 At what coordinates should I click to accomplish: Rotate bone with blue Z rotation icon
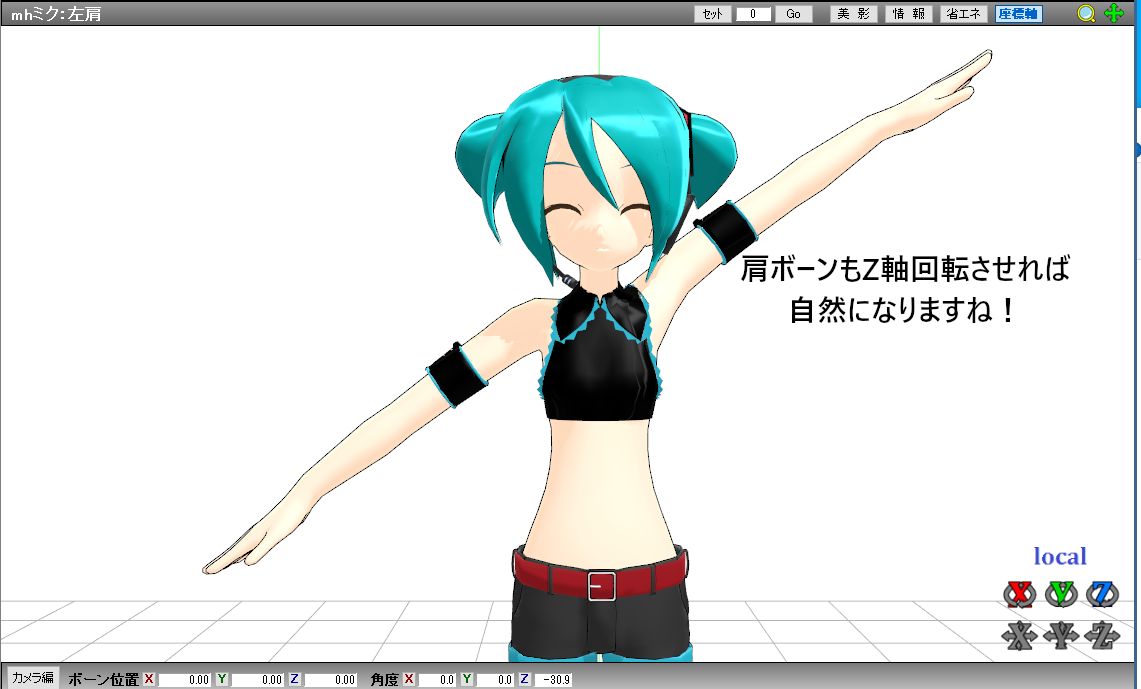tap(1102, 594)
